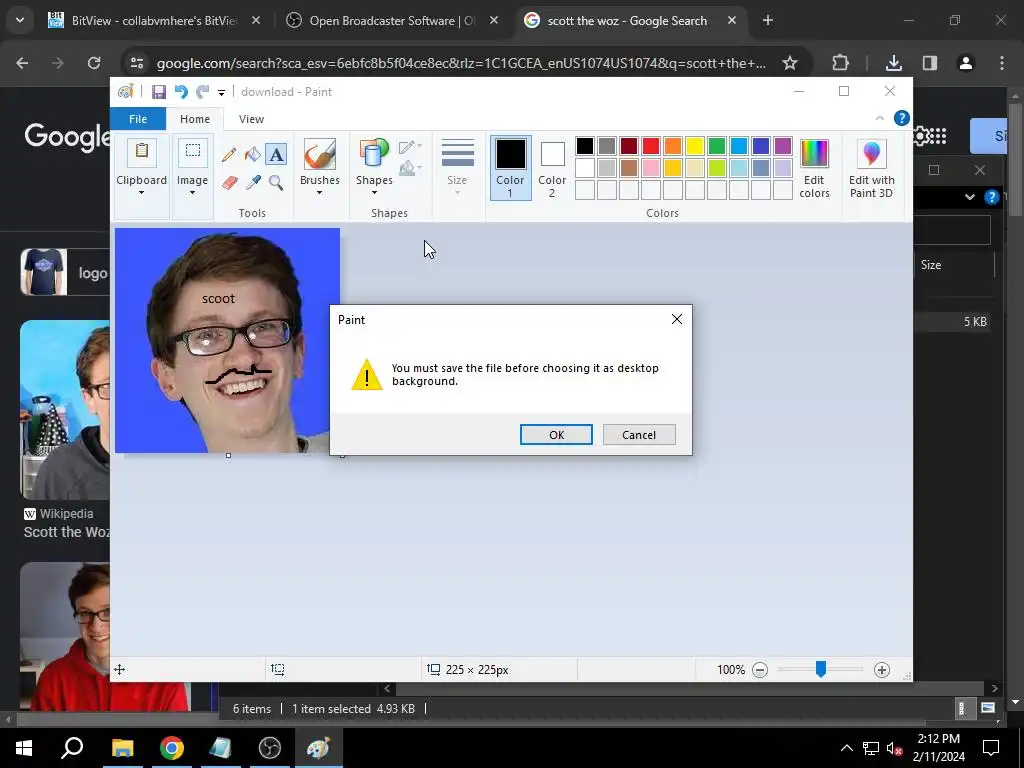Select the Pencil tool in Paint
1024x768 pixels.
(229, 155)
